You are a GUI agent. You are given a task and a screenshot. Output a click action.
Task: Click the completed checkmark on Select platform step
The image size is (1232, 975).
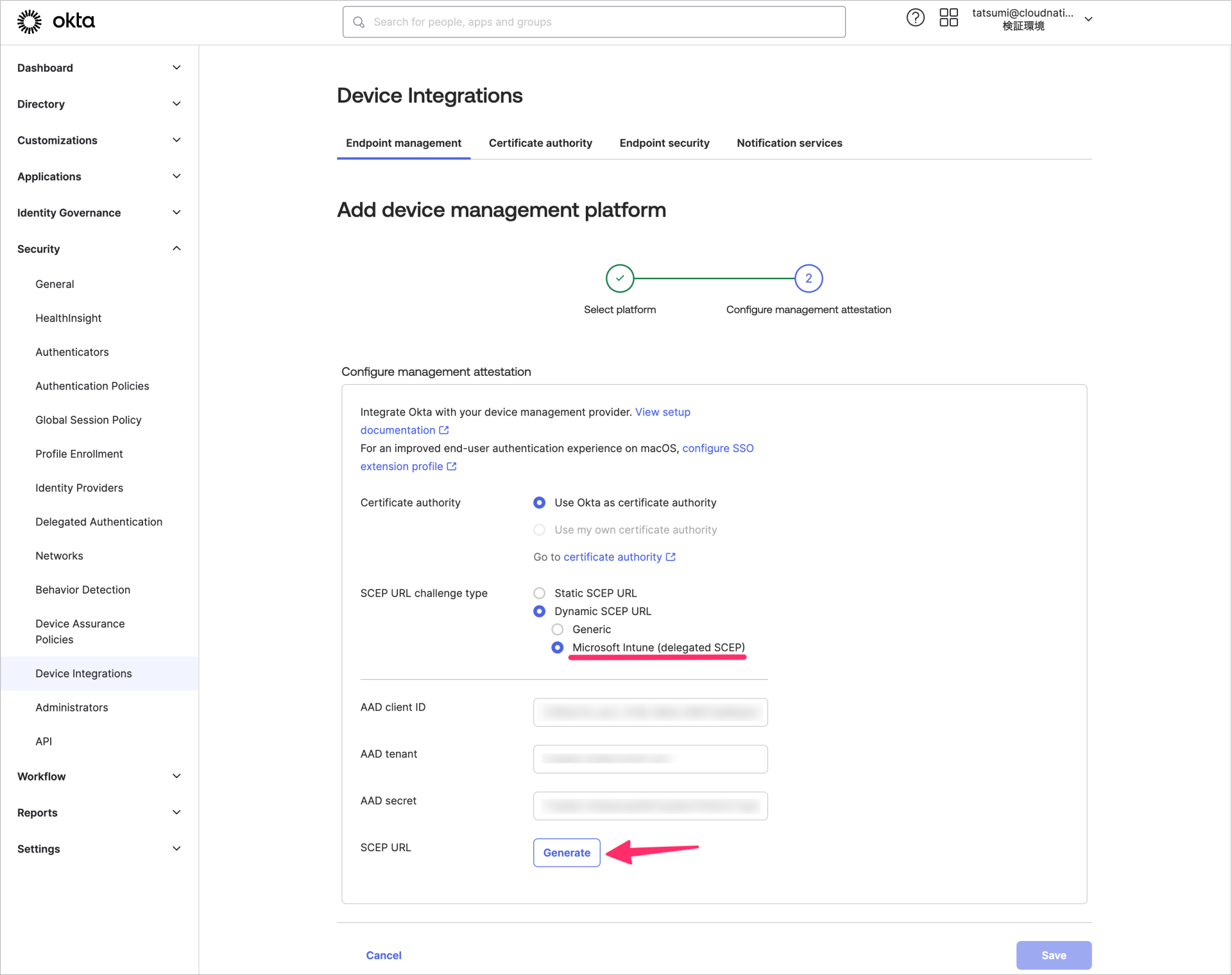click(x=619, y=278)
